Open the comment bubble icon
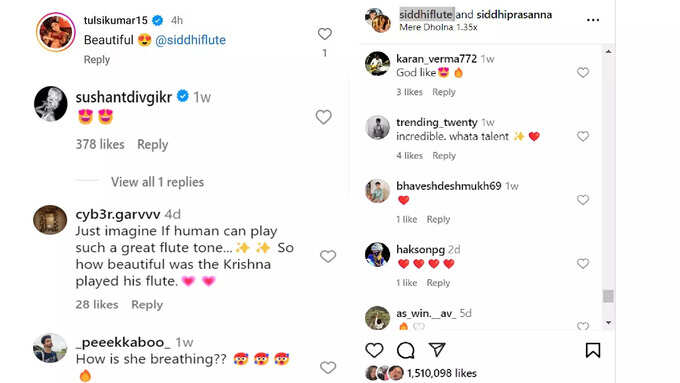 pyautogui.click(x=405, y=350)
